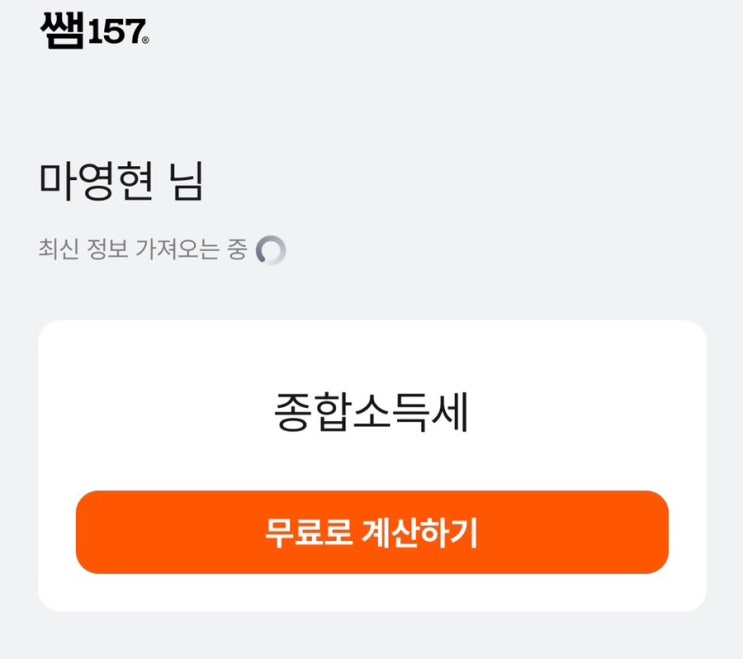The image size is (743, 659).
Task: Click the 최신 정보 가져오는 중 status text
Action: pyautogui.click(x=142, y=250)
